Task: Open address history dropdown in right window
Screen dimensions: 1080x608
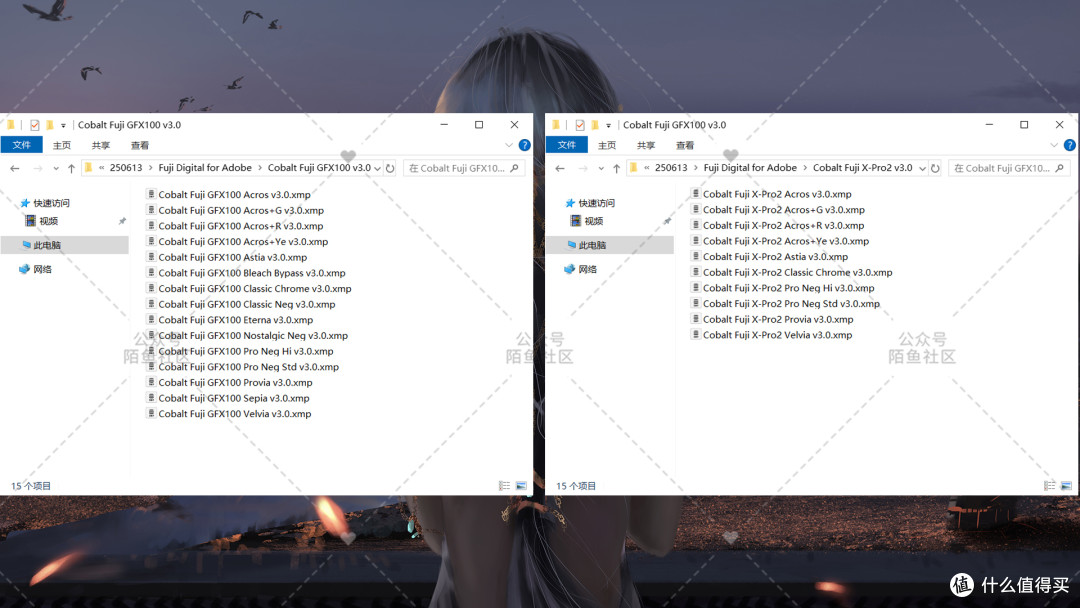Action: coord(922,168)
